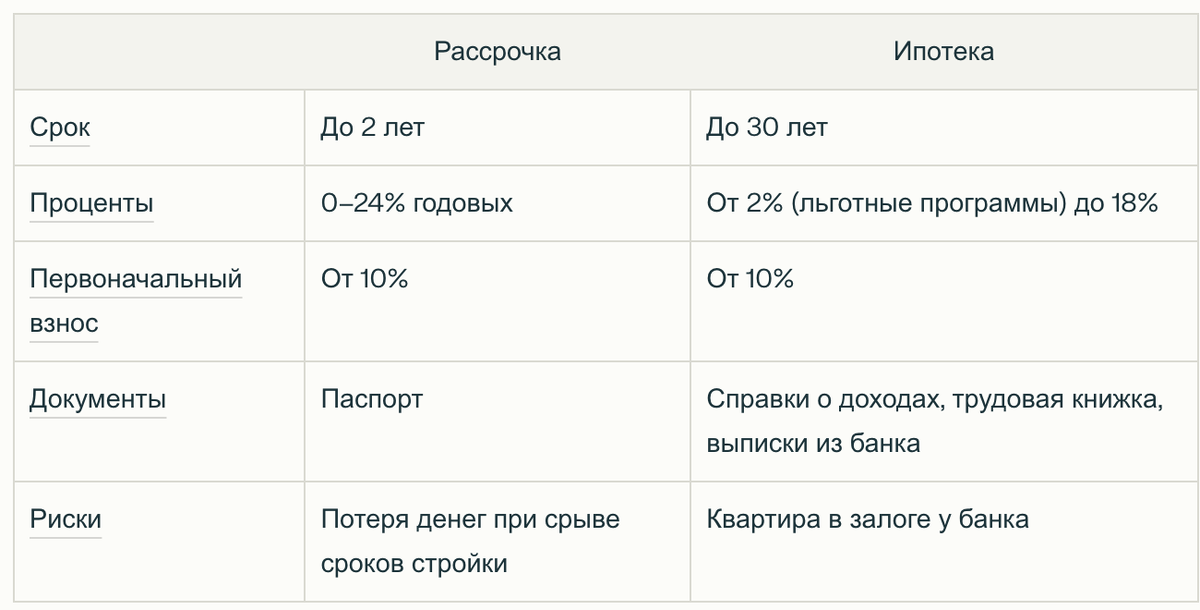Click the До 30 лет cell

coord(766,128)
